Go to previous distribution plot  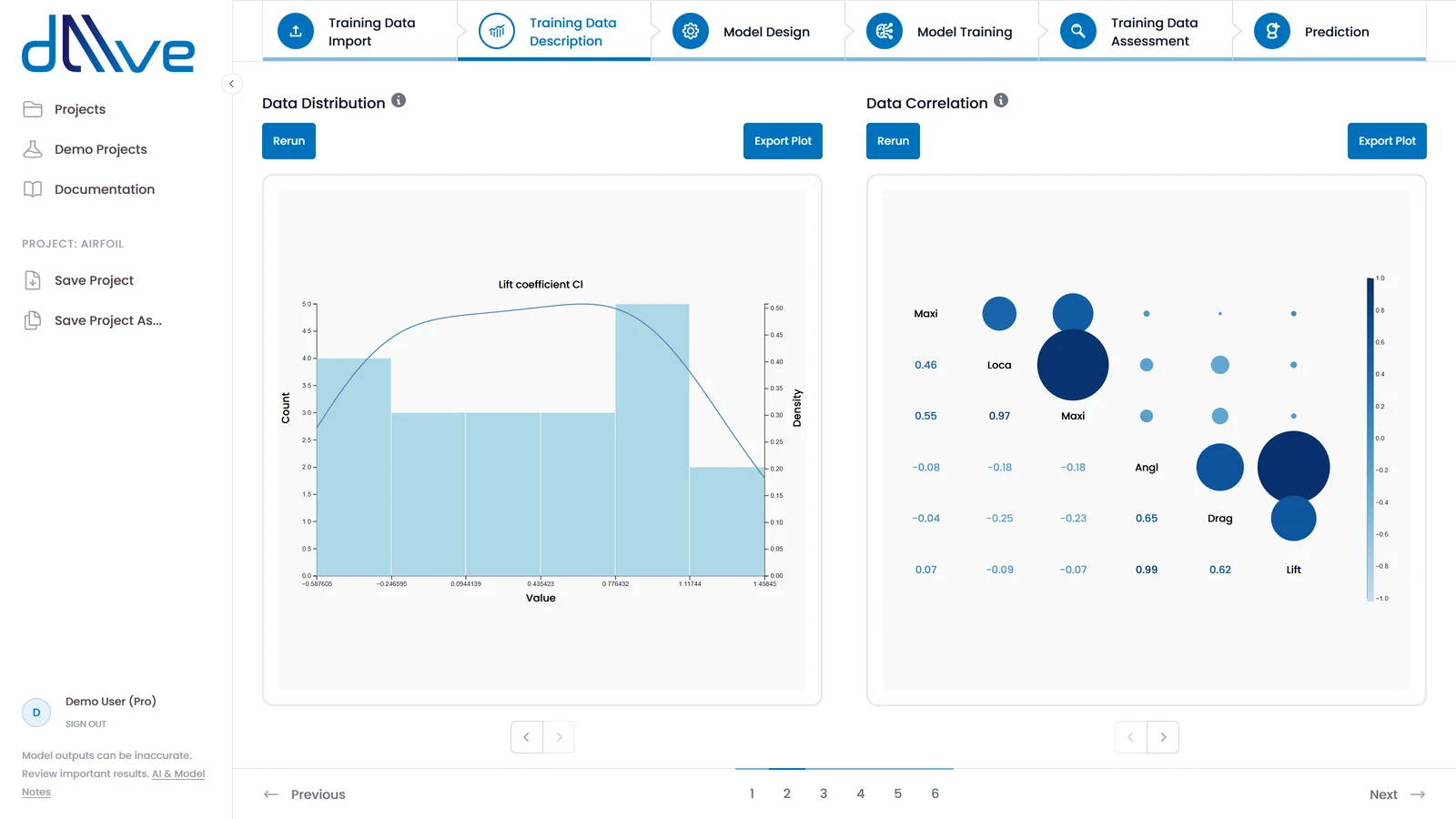tap(527, 737)
